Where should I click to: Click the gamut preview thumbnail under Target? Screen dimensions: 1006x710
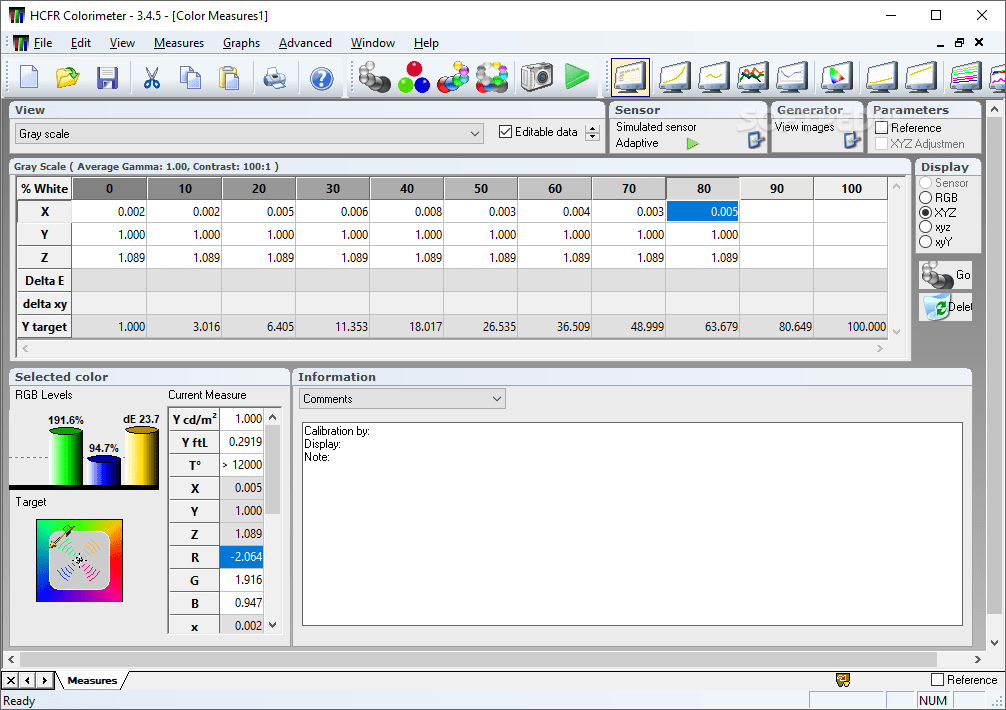coord(79,561)
